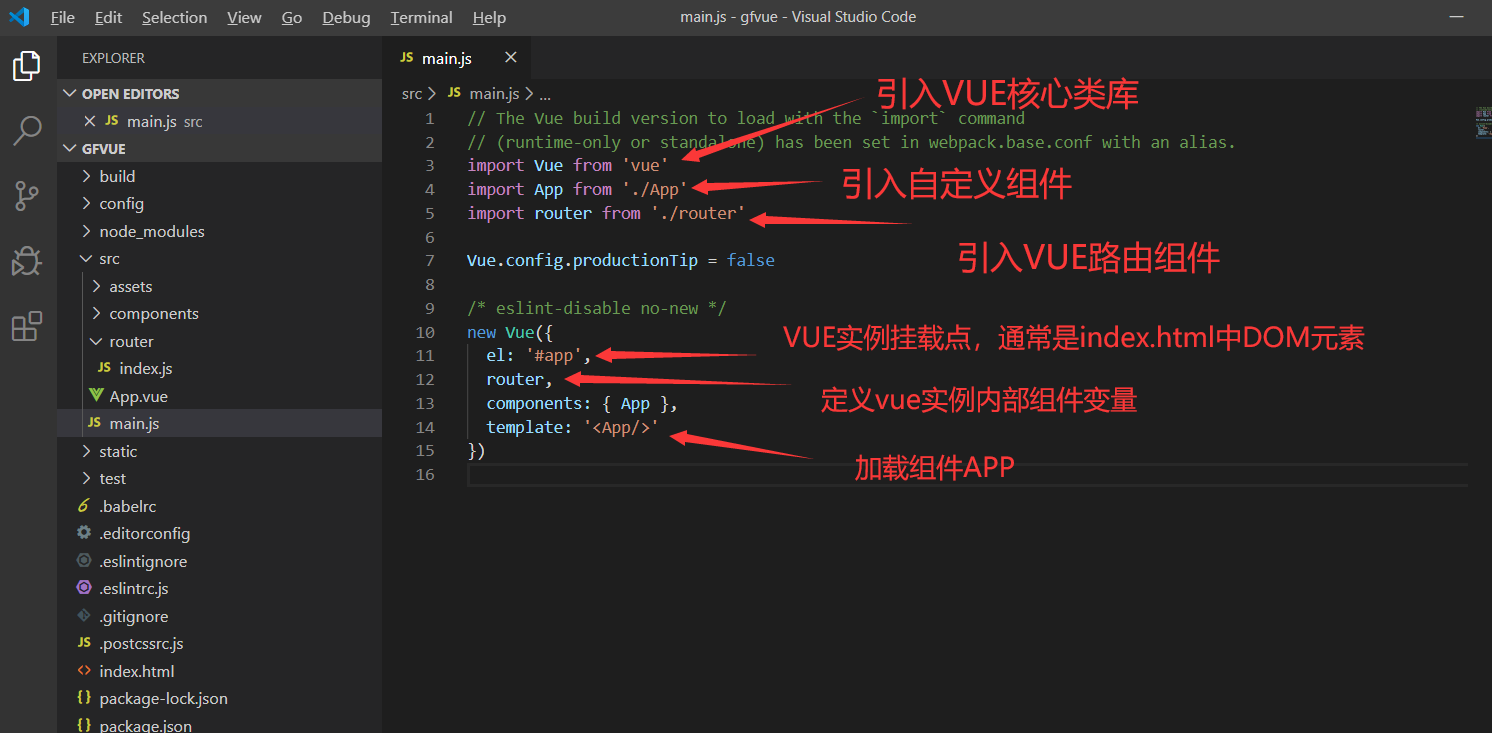Screen dimensions: 1492x733
Task: Open the package.json file
Action: pyautogui.click(x=219, y=724)
